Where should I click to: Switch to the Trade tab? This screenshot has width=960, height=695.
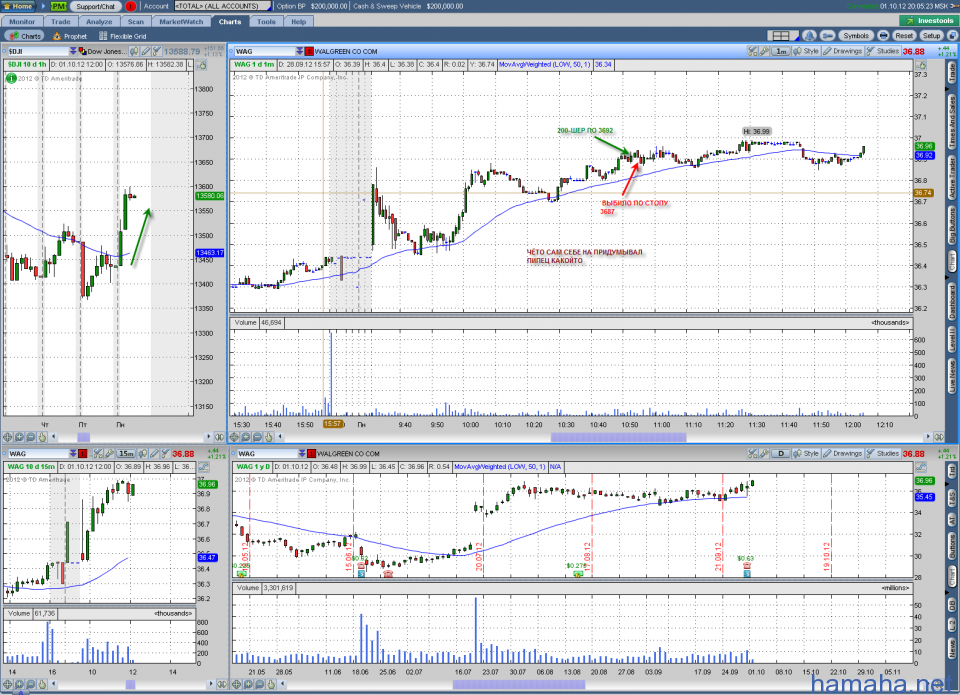tap(61, 21)
